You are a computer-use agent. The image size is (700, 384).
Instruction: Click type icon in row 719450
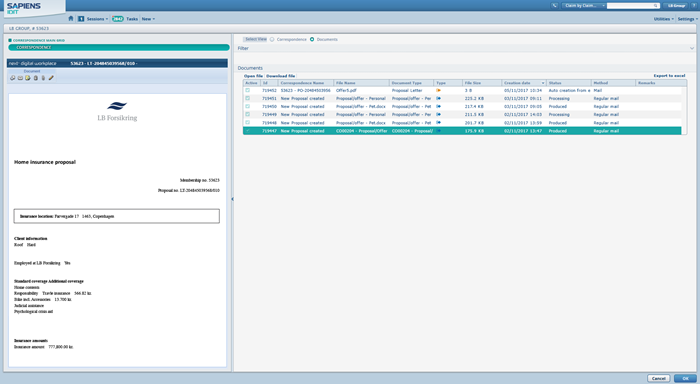[x=438, y=106]
